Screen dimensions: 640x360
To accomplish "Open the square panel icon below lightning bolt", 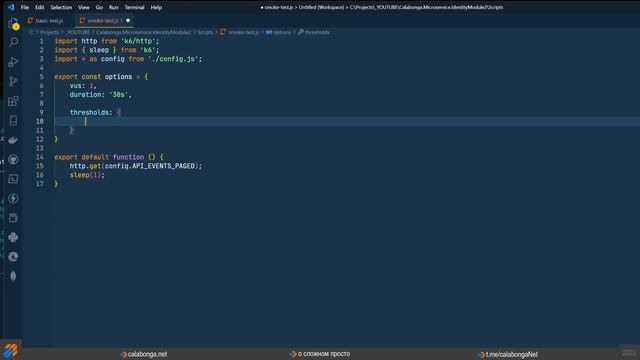I will coord(13,218).
